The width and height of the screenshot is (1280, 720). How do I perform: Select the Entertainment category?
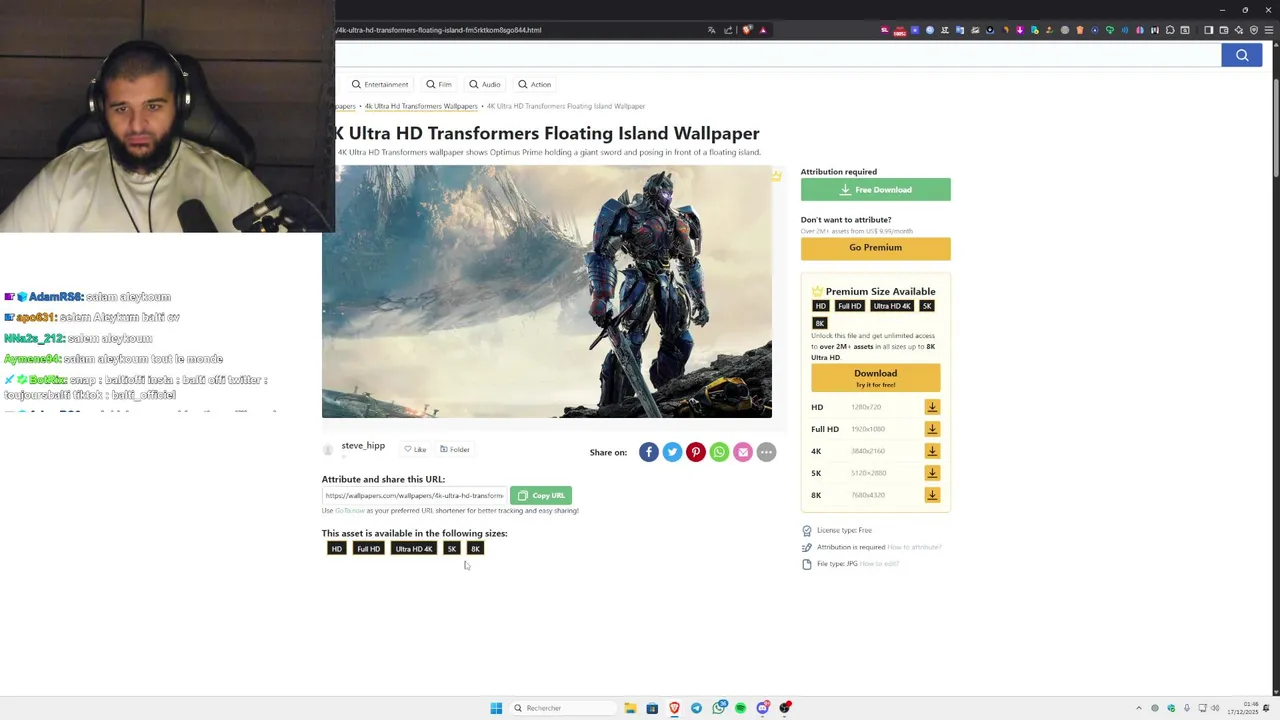click(x=380, y=84)
